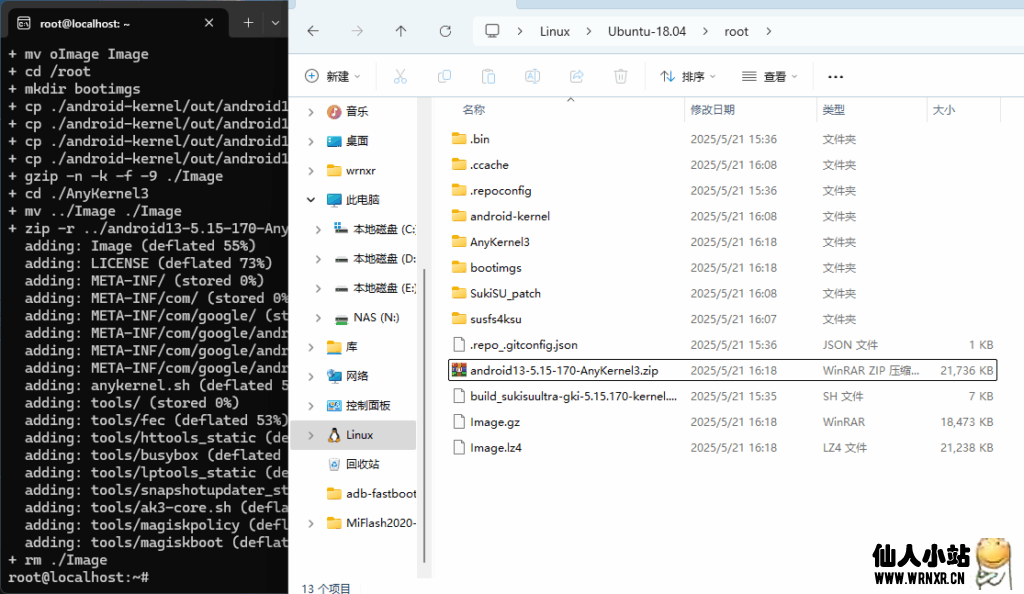Open a new terminal tab with the plus button
The image size is (1024, 594).
pos(248,23)
